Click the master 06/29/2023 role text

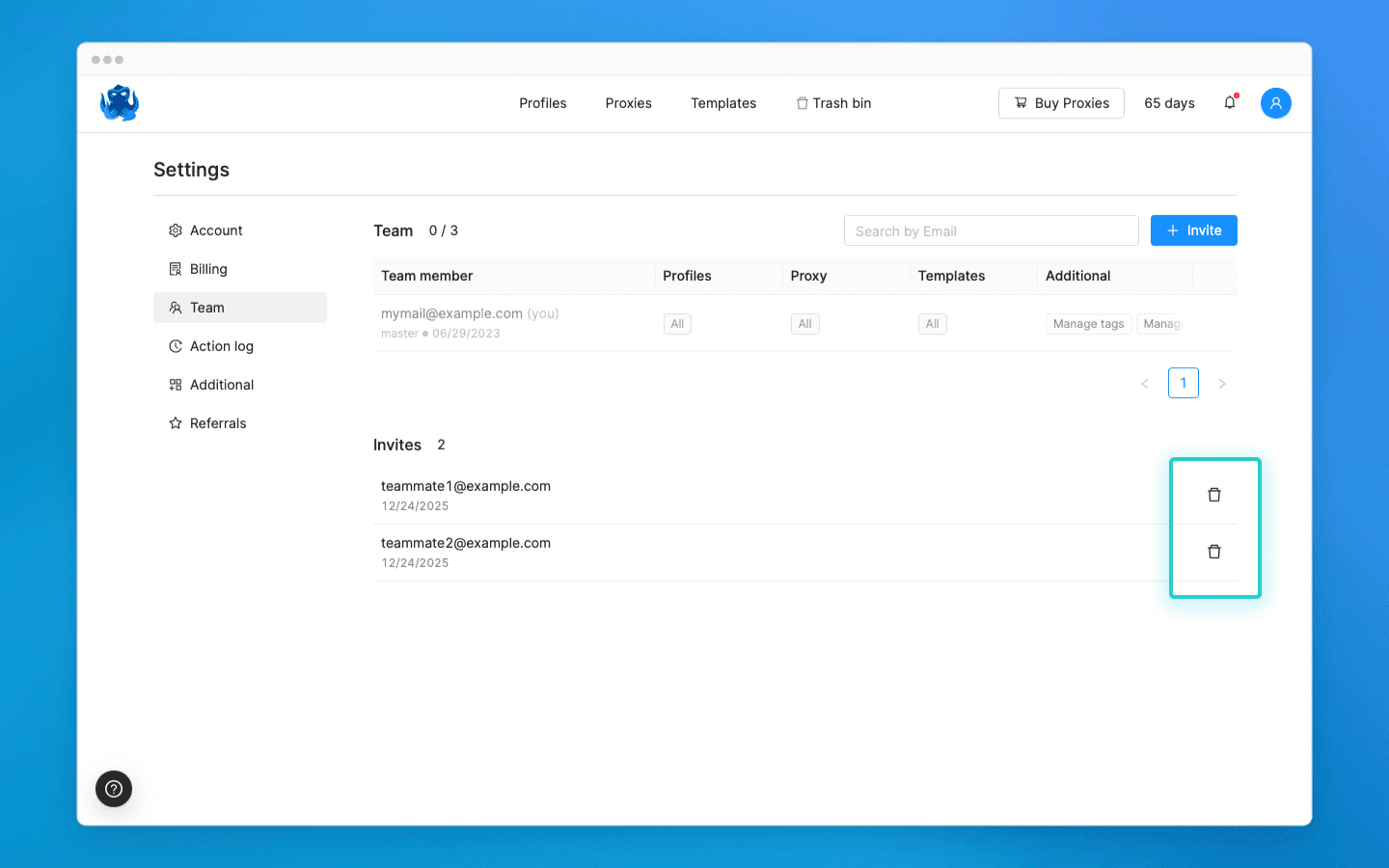coord(441,334)
